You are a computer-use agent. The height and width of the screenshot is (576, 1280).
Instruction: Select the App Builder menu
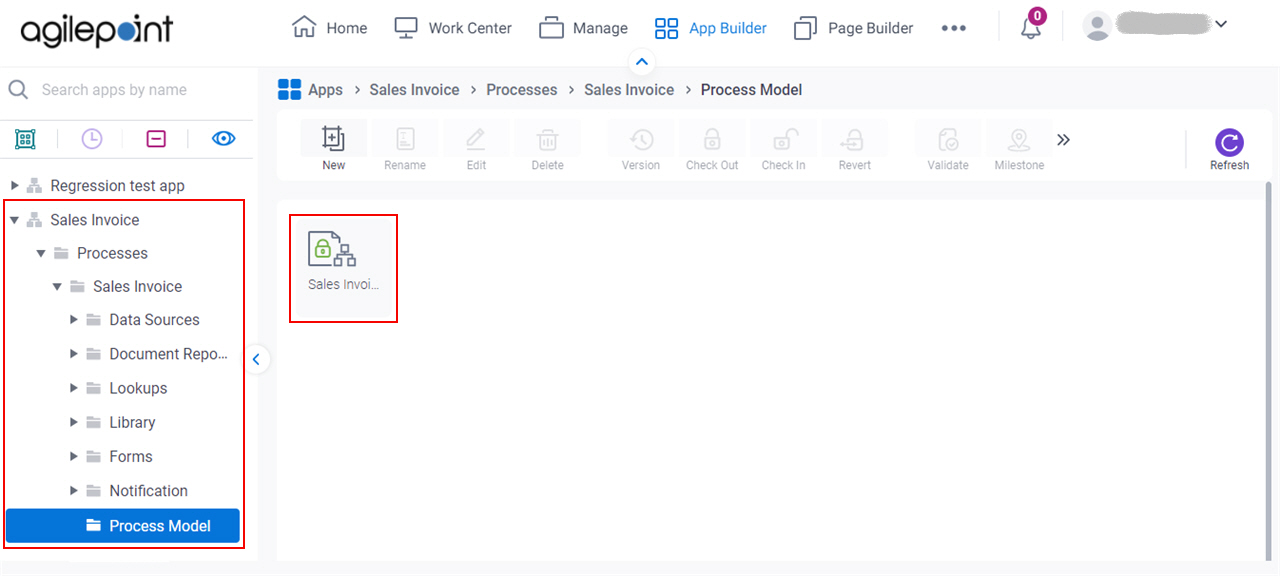pyautogui.click(x=711, y=28)
